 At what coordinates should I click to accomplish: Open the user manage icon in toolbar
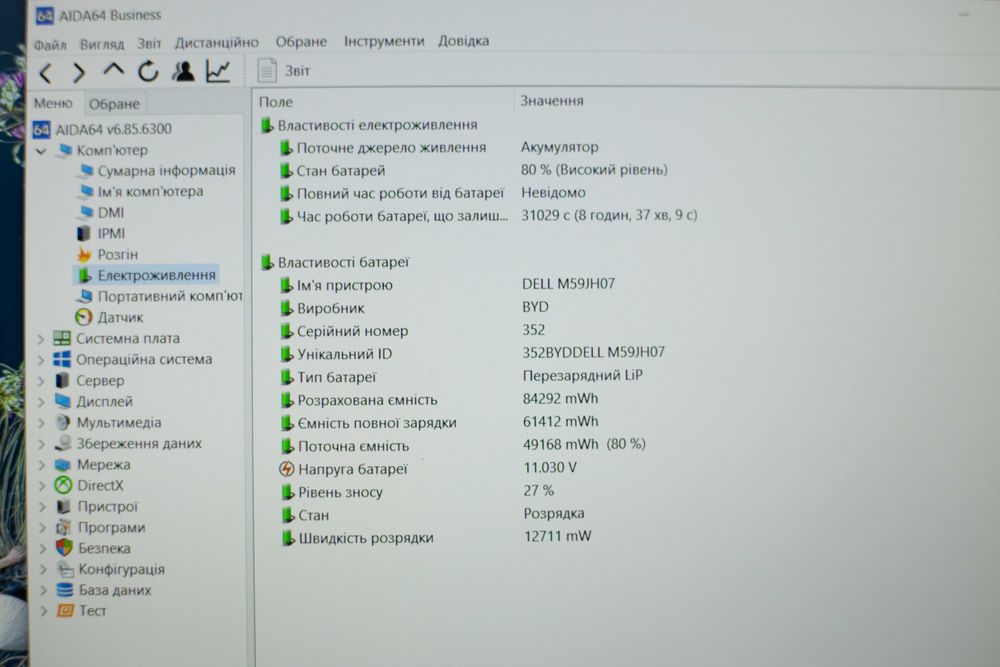184,71
